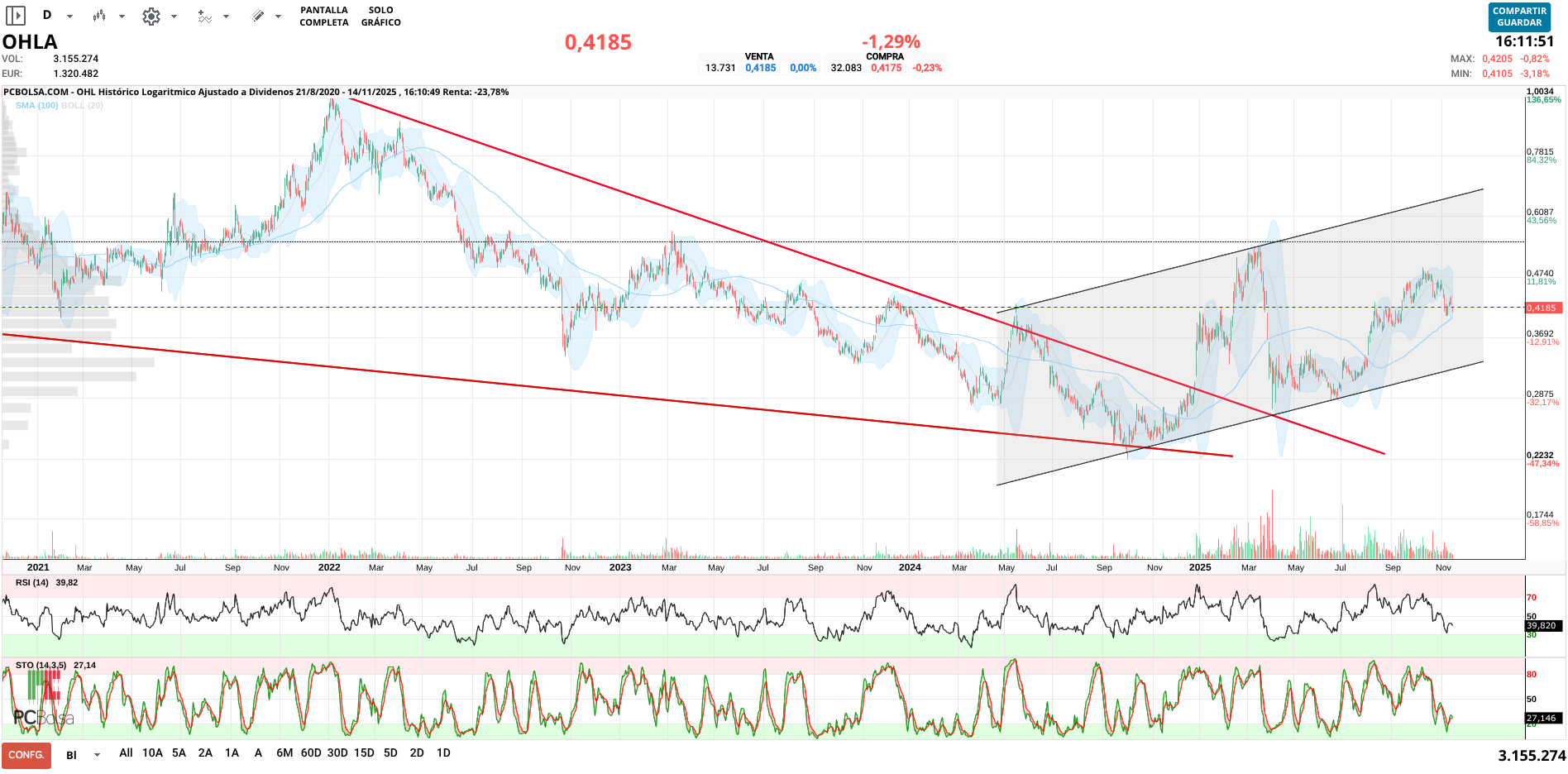
Task: Switch to Pantalla Completa mode
Action: click(324, 17)
